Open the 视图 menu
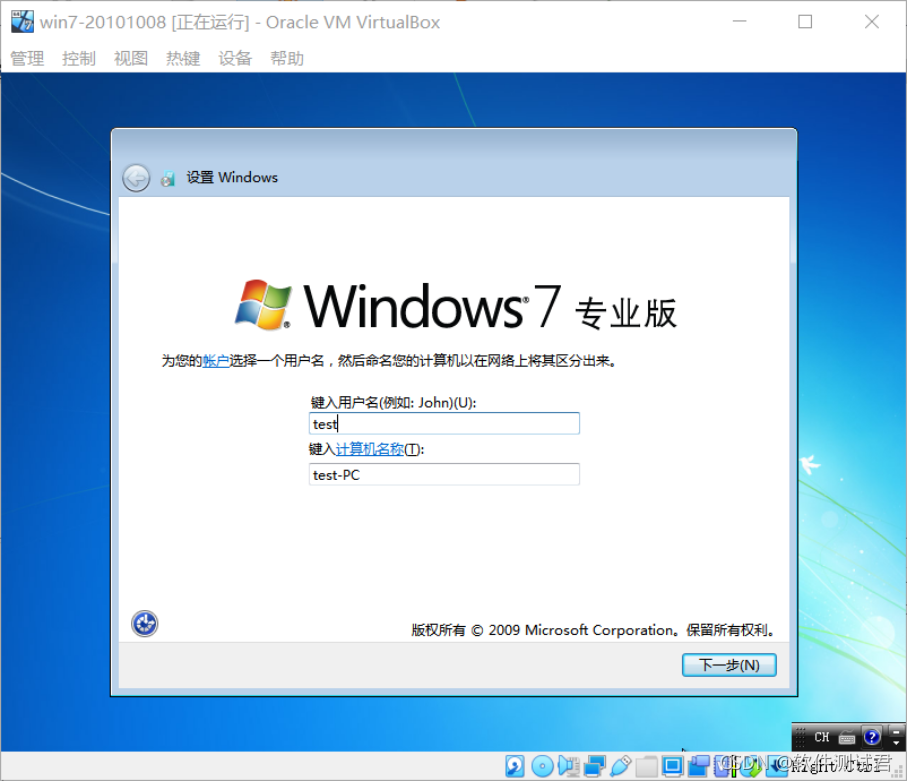This screenshot has width=908, height=781. (131, 58)
